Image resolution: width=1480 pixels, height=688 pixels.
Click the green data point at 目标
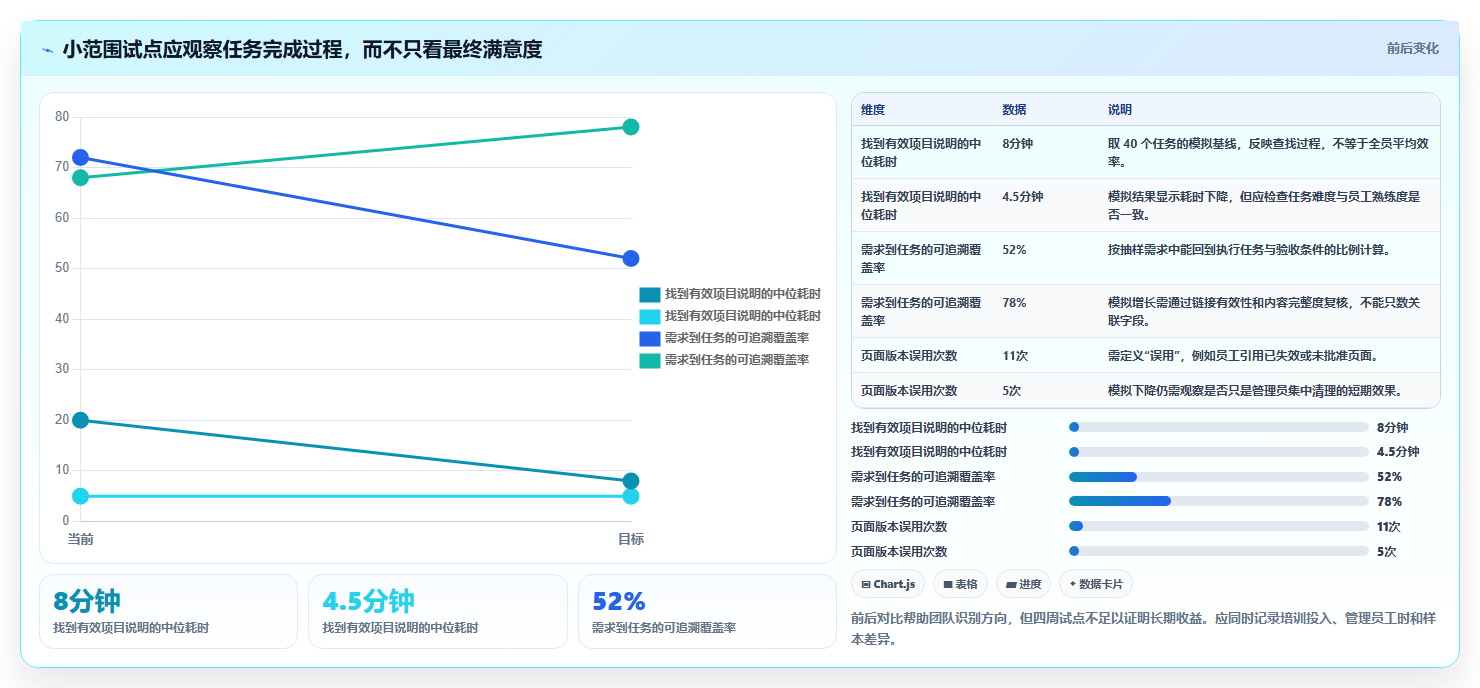click(x=631, y=127)
